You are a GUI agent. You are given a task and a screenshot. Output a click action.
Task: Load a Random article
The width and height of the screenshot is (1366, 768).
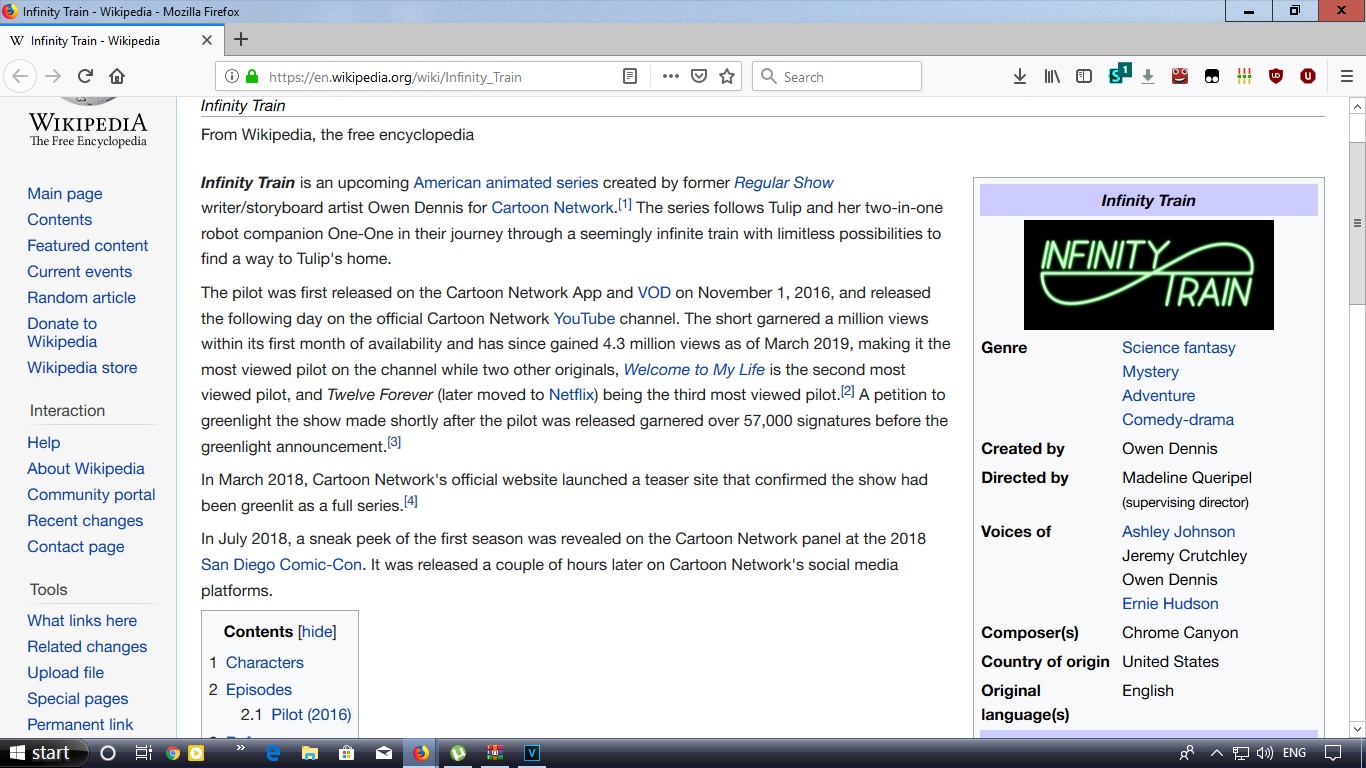click(x=81, y=298)
